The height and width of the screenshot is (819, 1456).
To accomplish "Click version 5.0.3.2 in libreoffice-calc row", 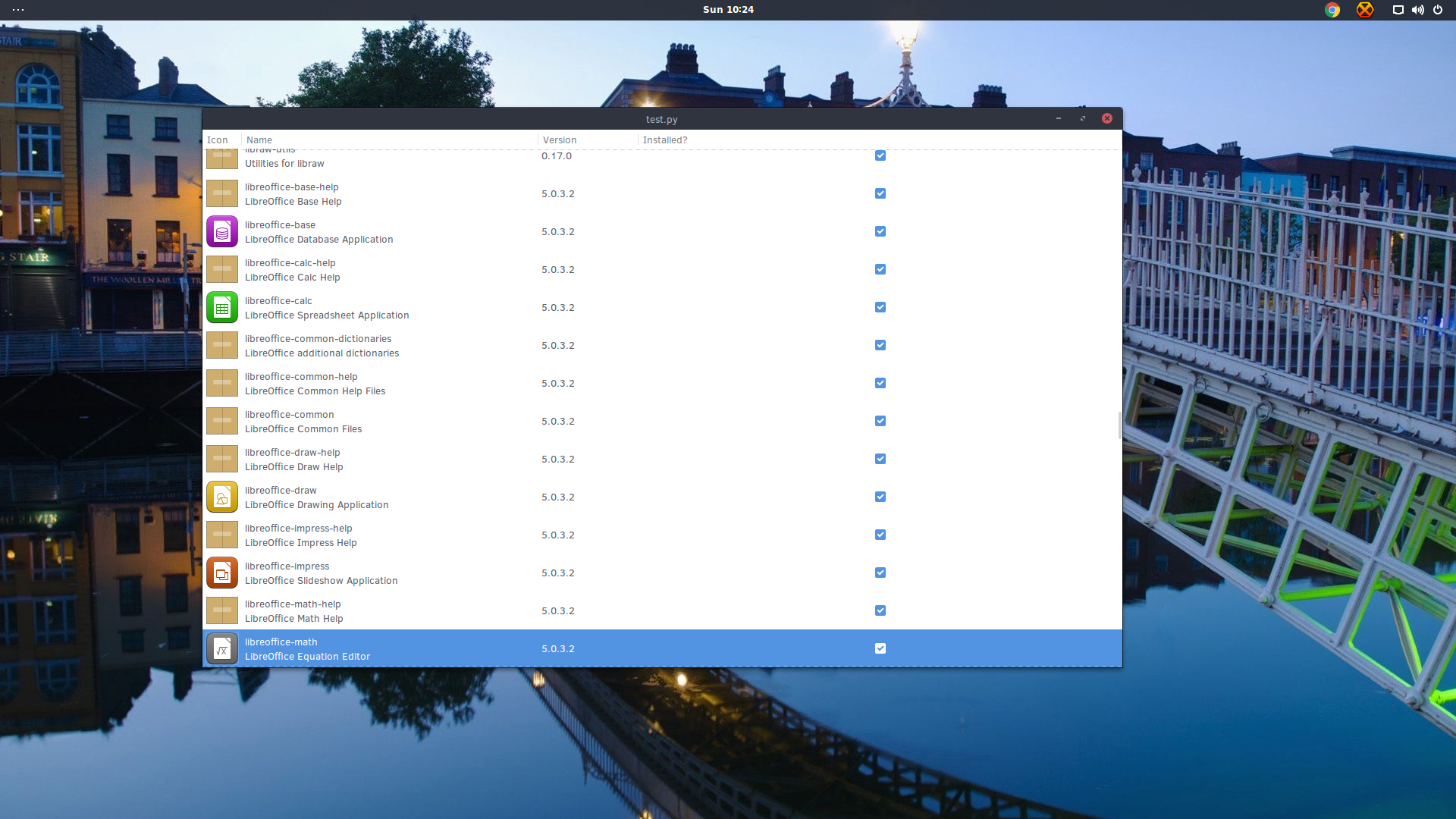I will click(558, 308).
